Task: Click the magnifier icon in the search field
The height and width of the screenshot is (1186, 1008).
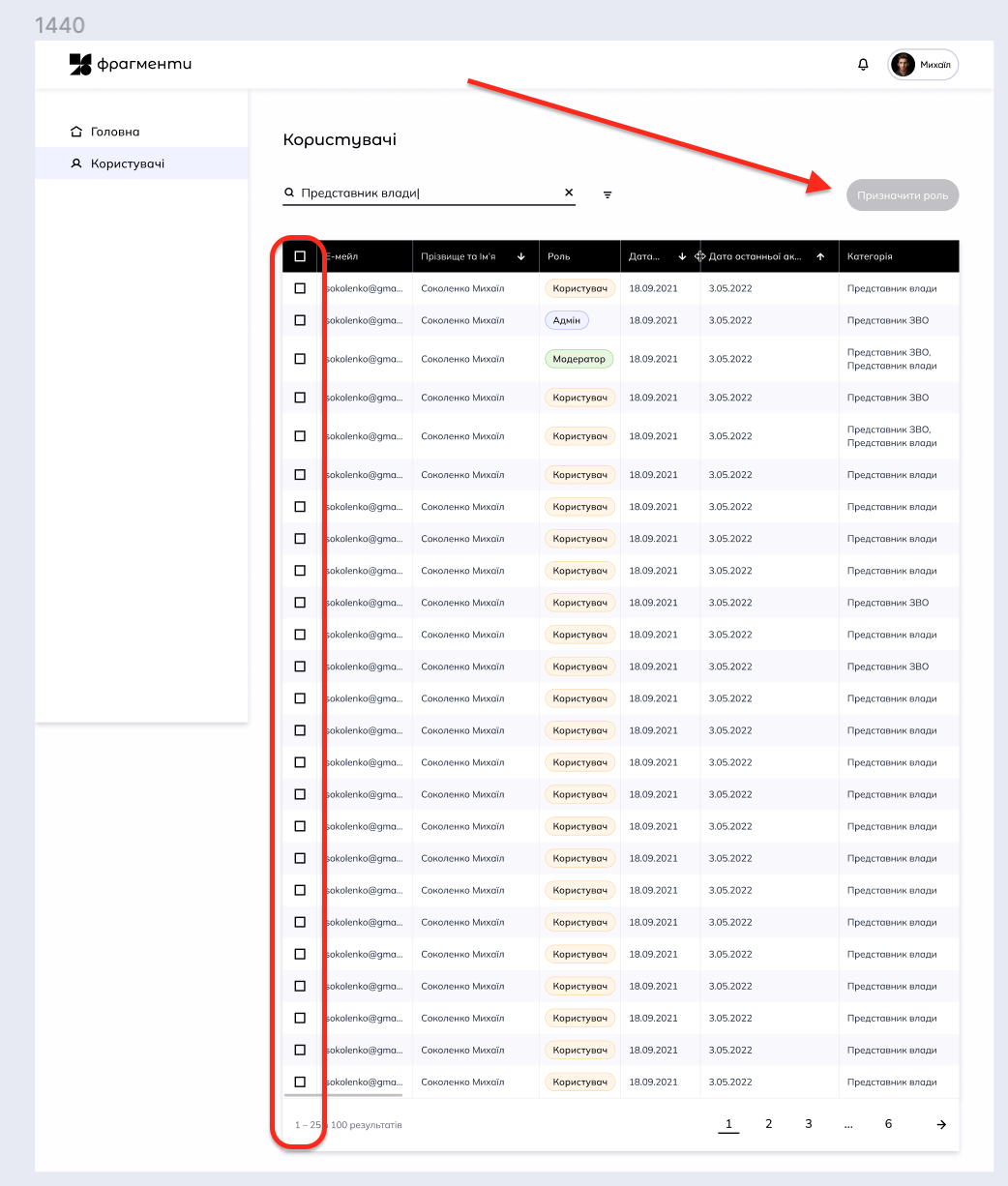Action: (x=289, y=193)
